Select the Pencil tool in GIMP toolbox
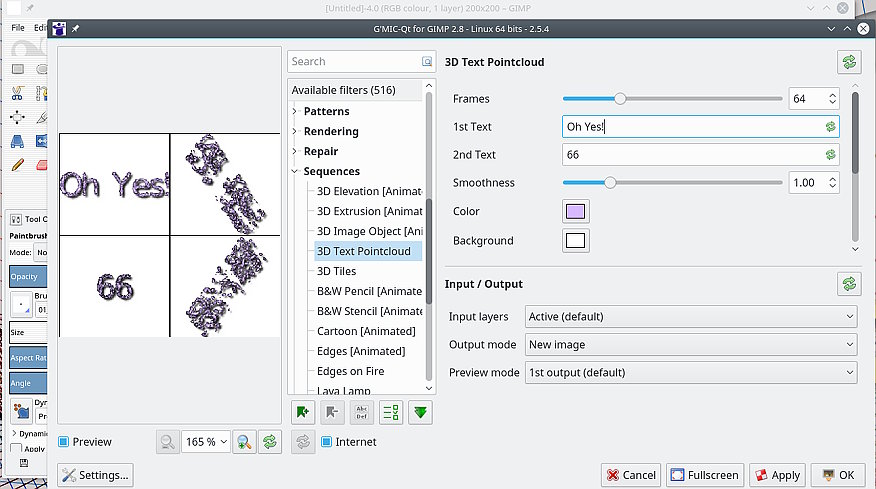The image size is (876, 489). (x=17, y=165)
